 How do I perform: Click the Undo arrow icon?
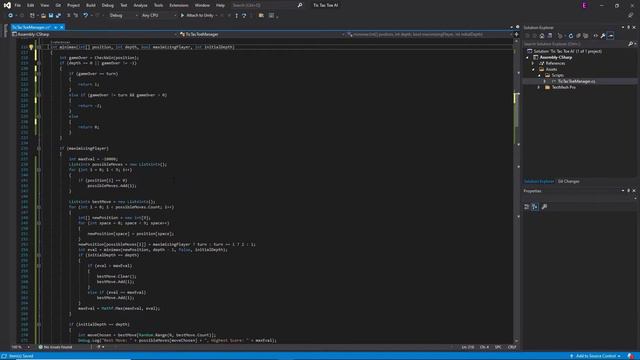coord(85,16)
